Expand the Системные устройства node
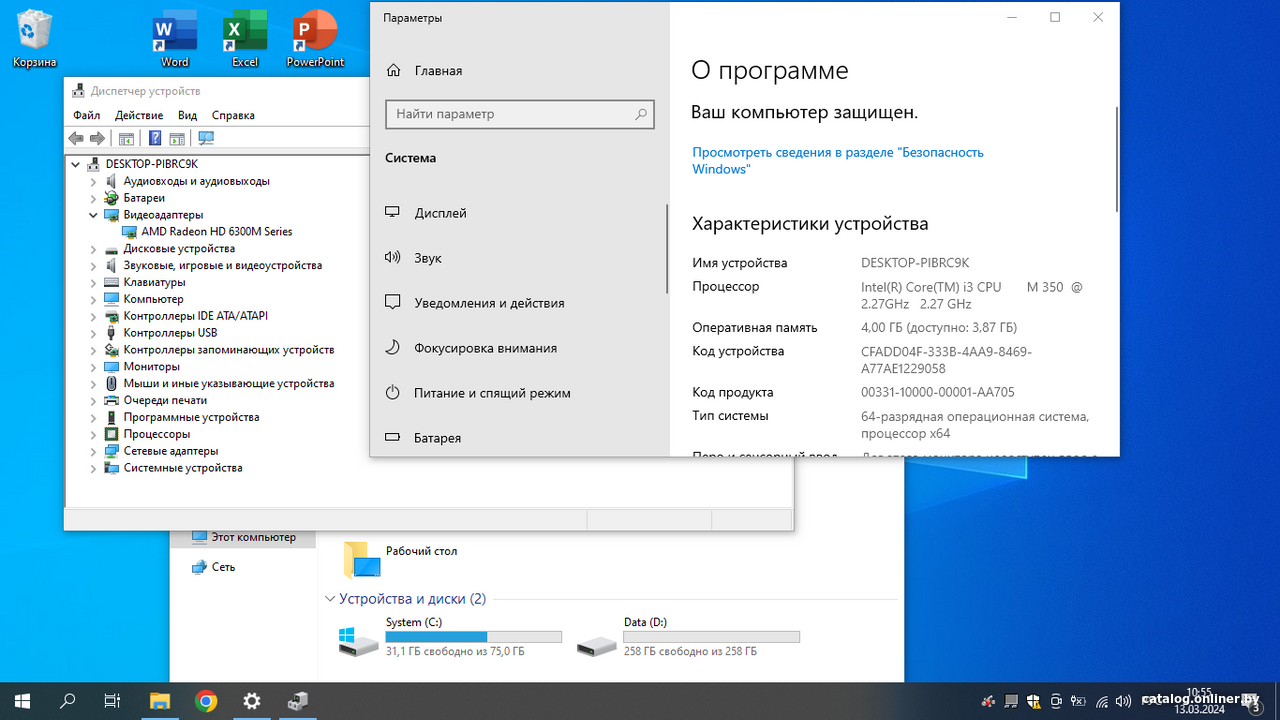Image resolution: width=1280 pixels, height=720 pixels. [x=94, y=468]
